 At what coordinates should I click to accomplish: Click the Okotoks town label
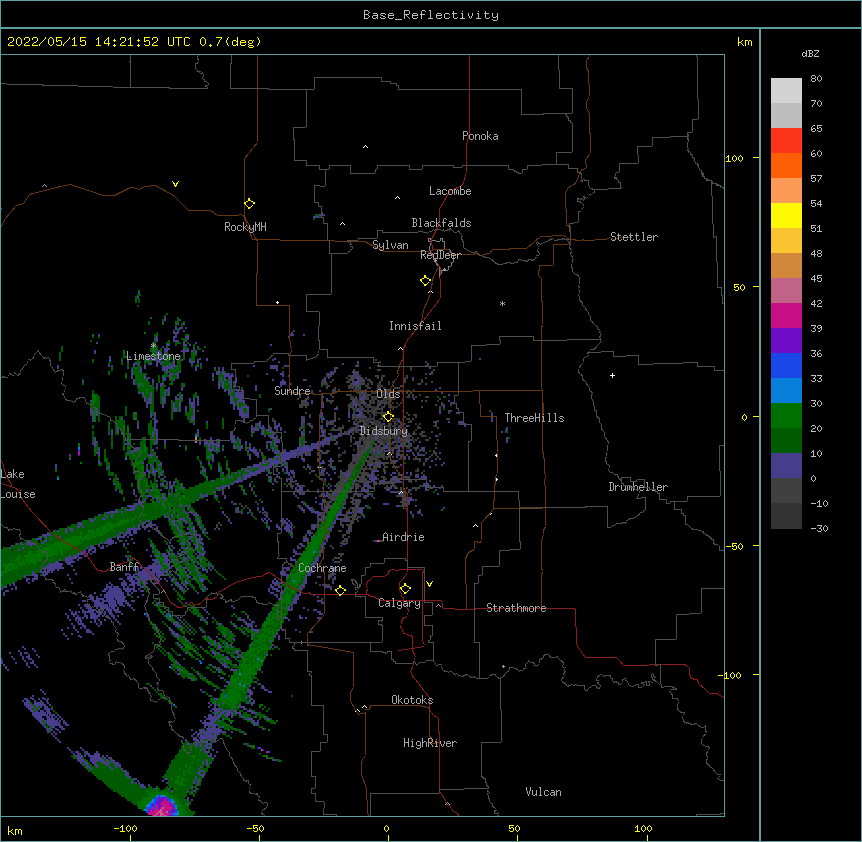[x=412, y=700]
